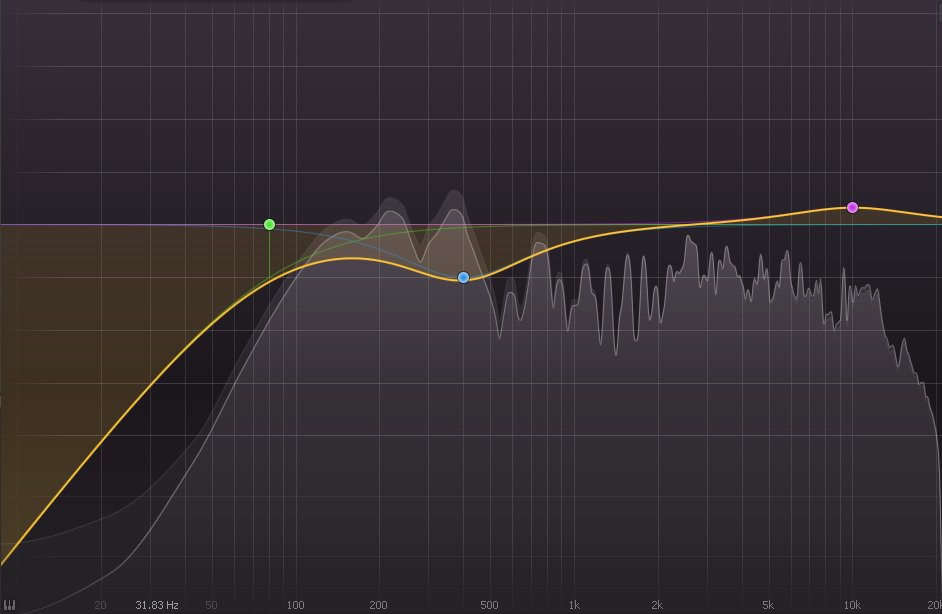Screen dimensions: 942x614
Task: Click the green vertical line under high-pass node
Action: (269, 255)
